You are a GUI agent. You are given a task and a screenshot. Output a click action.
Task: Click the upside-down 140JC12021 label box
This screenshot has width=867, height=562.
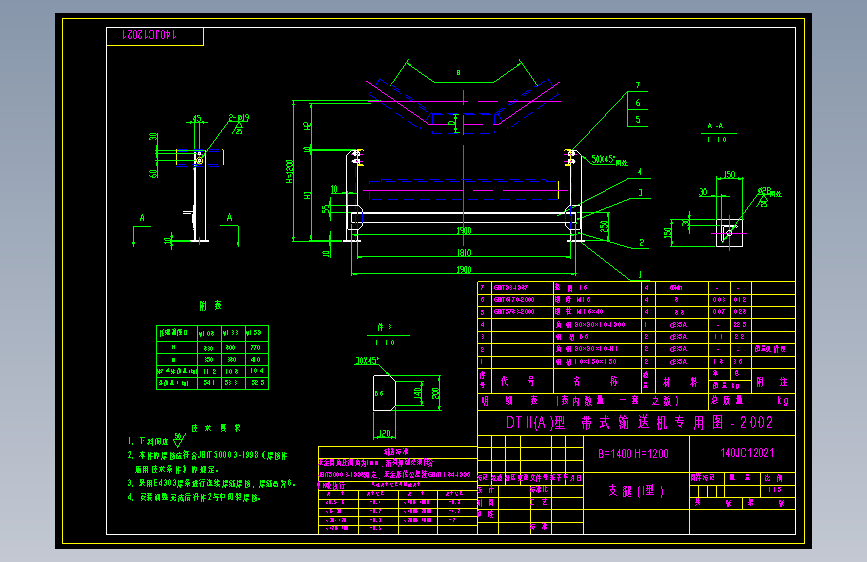(155, 36)
